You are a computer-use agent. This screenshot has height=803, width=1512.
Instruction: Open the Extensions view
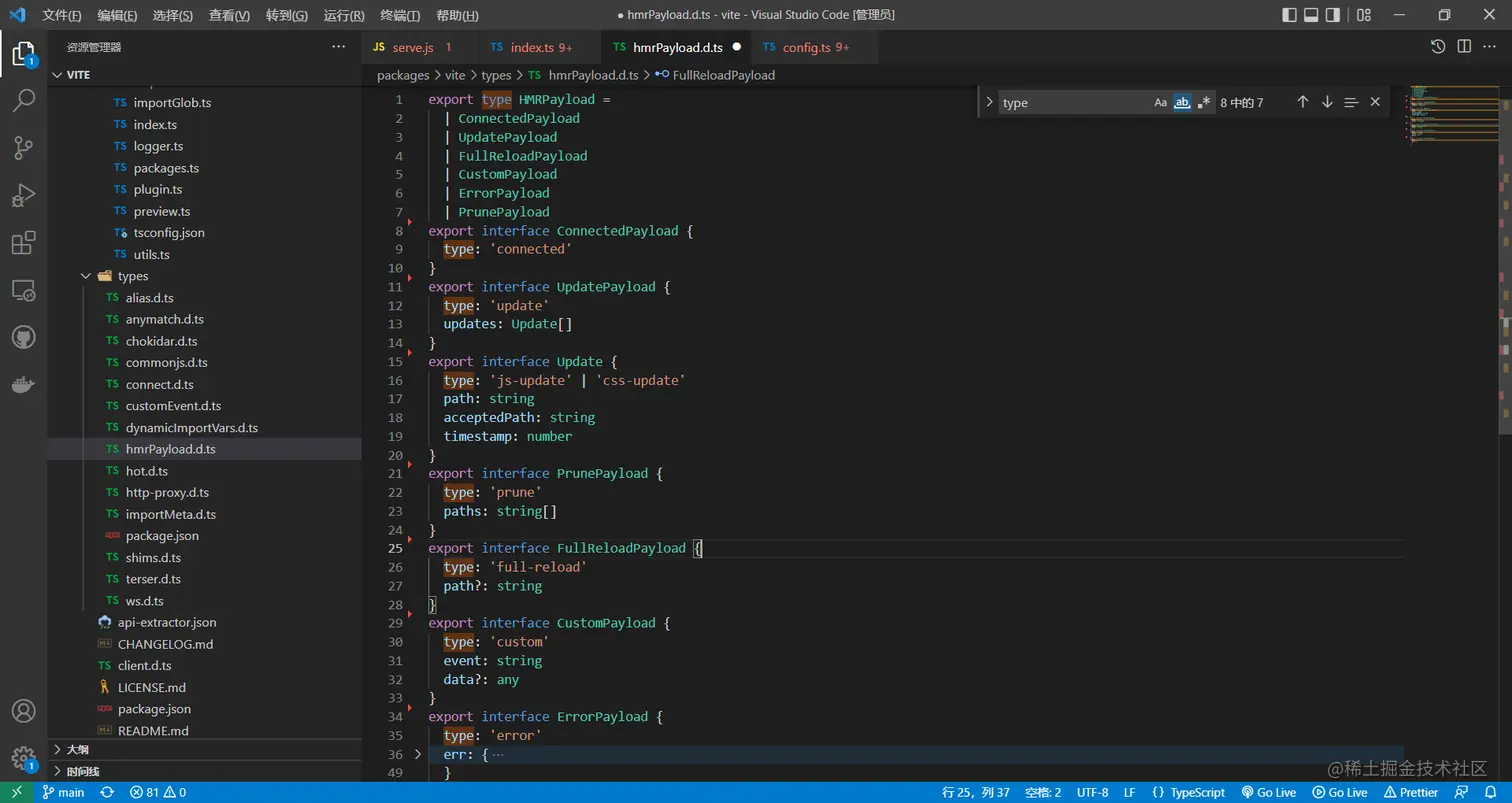tap(23, 243)
